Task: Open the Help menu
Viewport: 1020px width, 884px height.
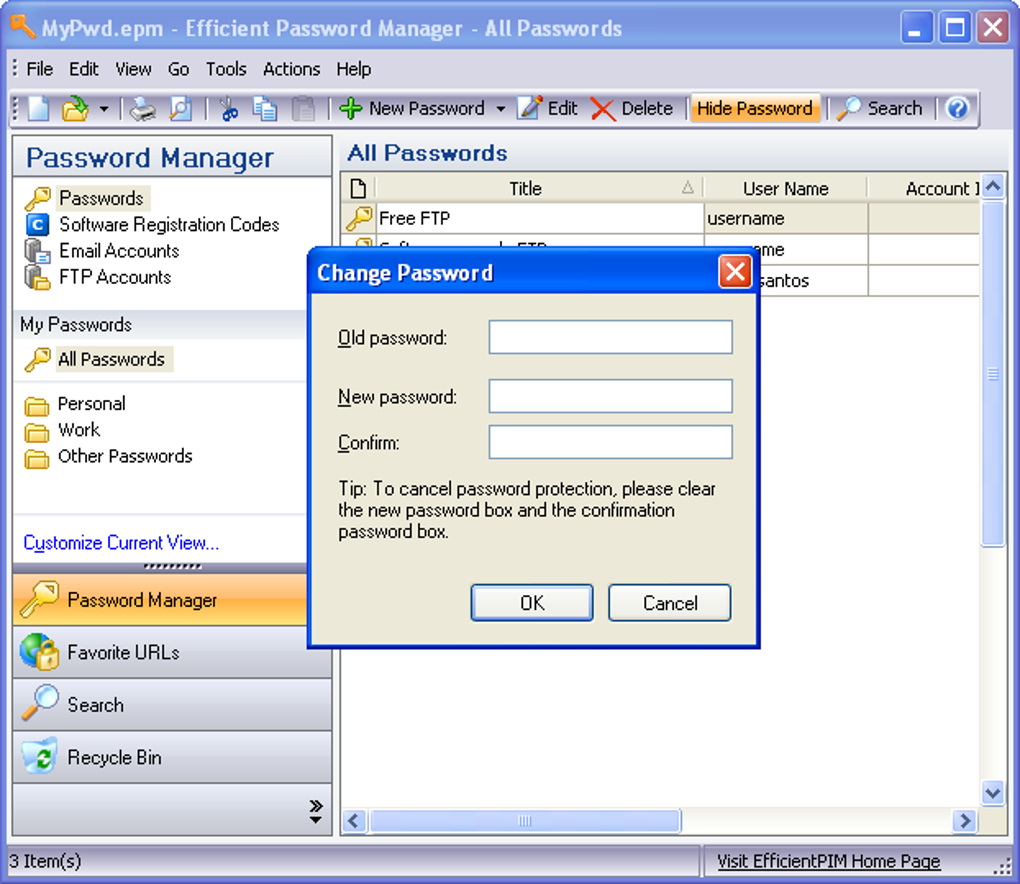Action: coord(353,69)
